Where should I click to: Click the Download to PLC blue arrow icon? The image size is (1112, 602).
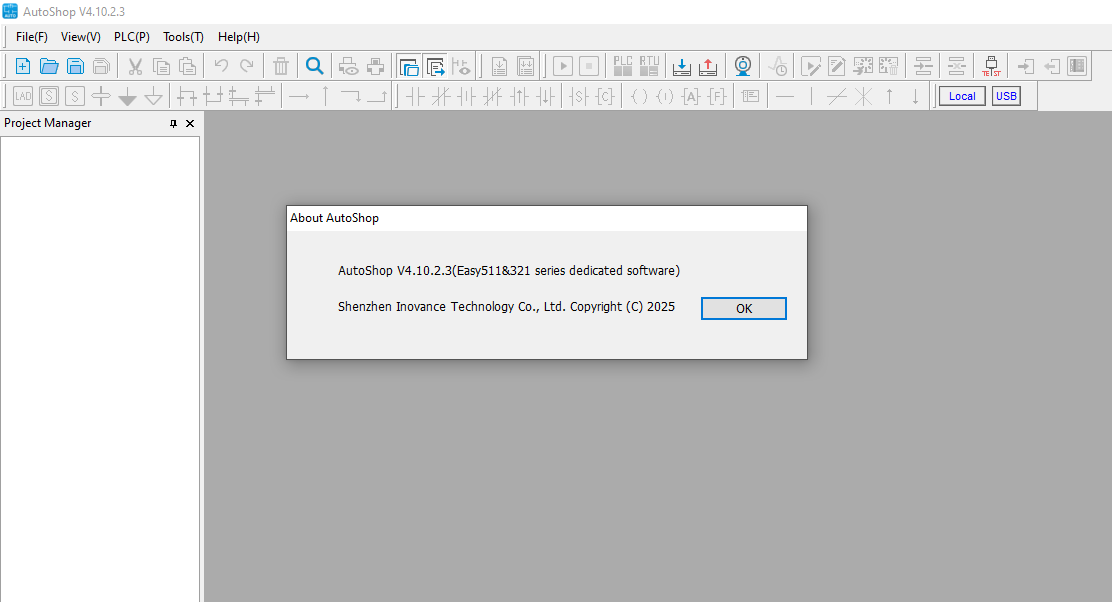click(682, 67)
